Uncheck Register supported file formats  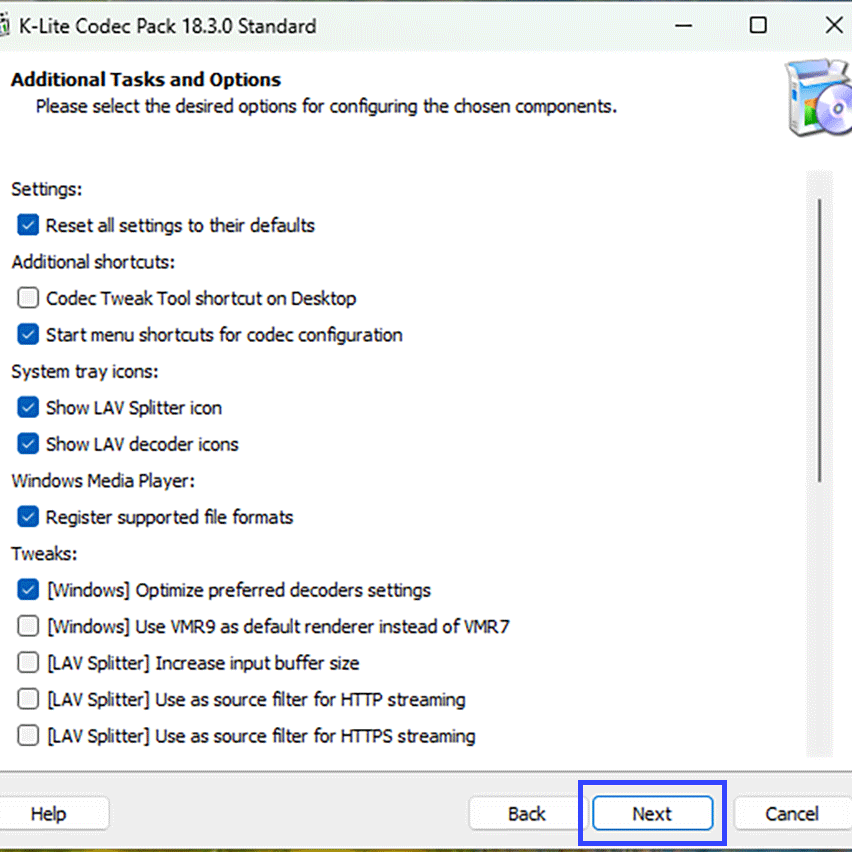[28, 517]
